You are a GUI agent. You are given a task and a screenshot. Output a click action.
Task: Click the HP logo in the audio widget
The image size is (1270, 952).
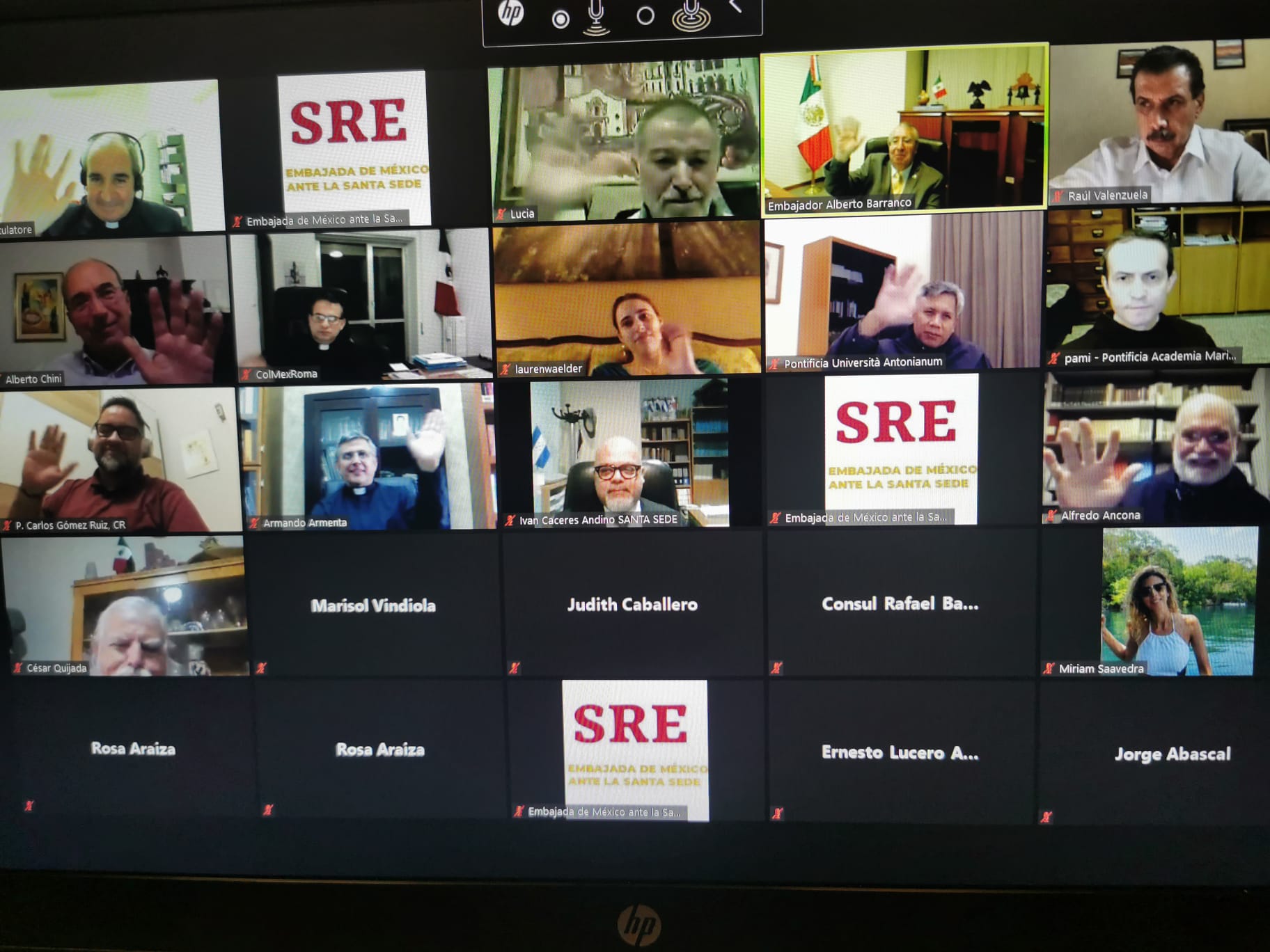(x=511, y=13)
